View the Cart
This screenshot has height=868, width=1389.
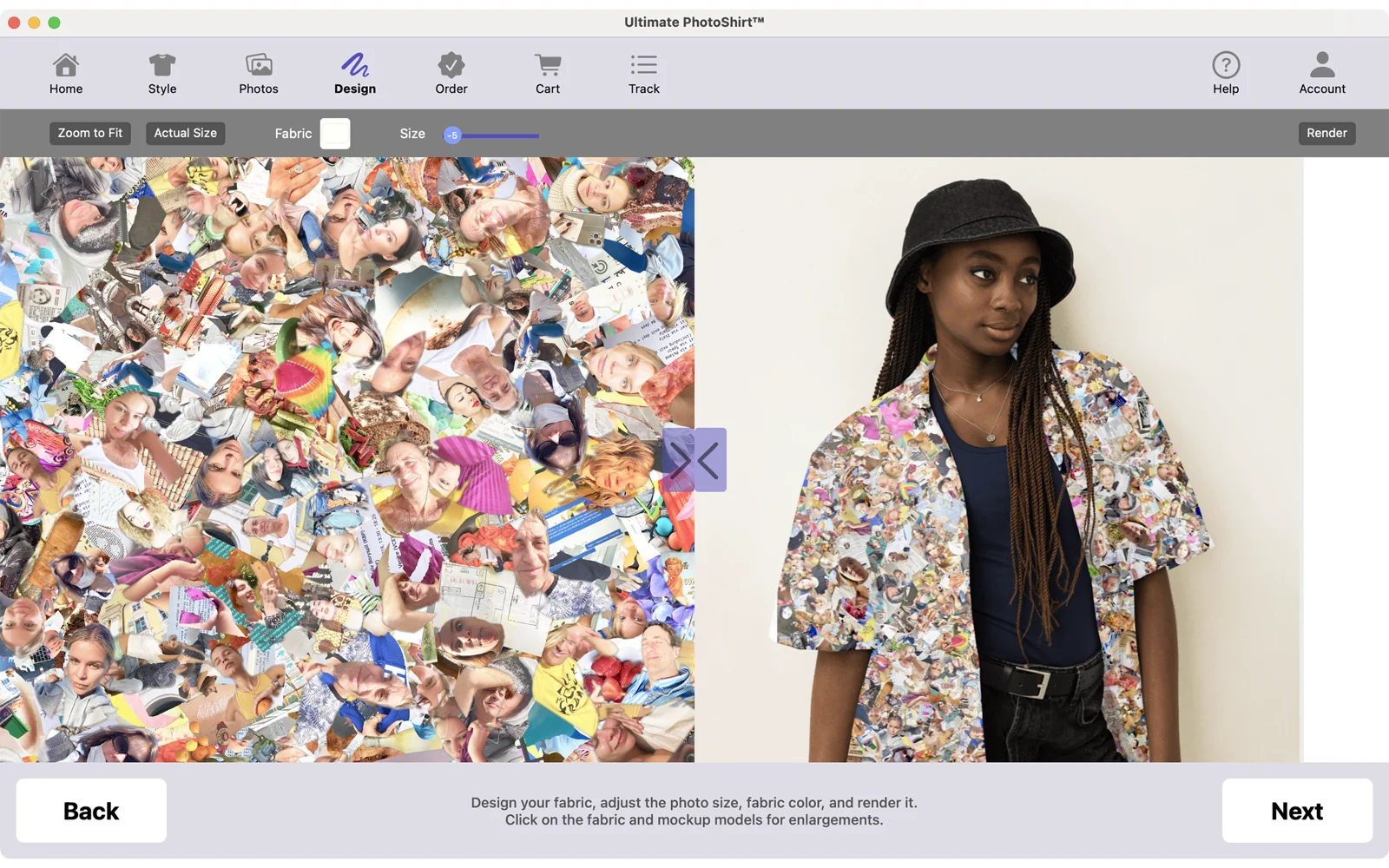click(548, 74)
